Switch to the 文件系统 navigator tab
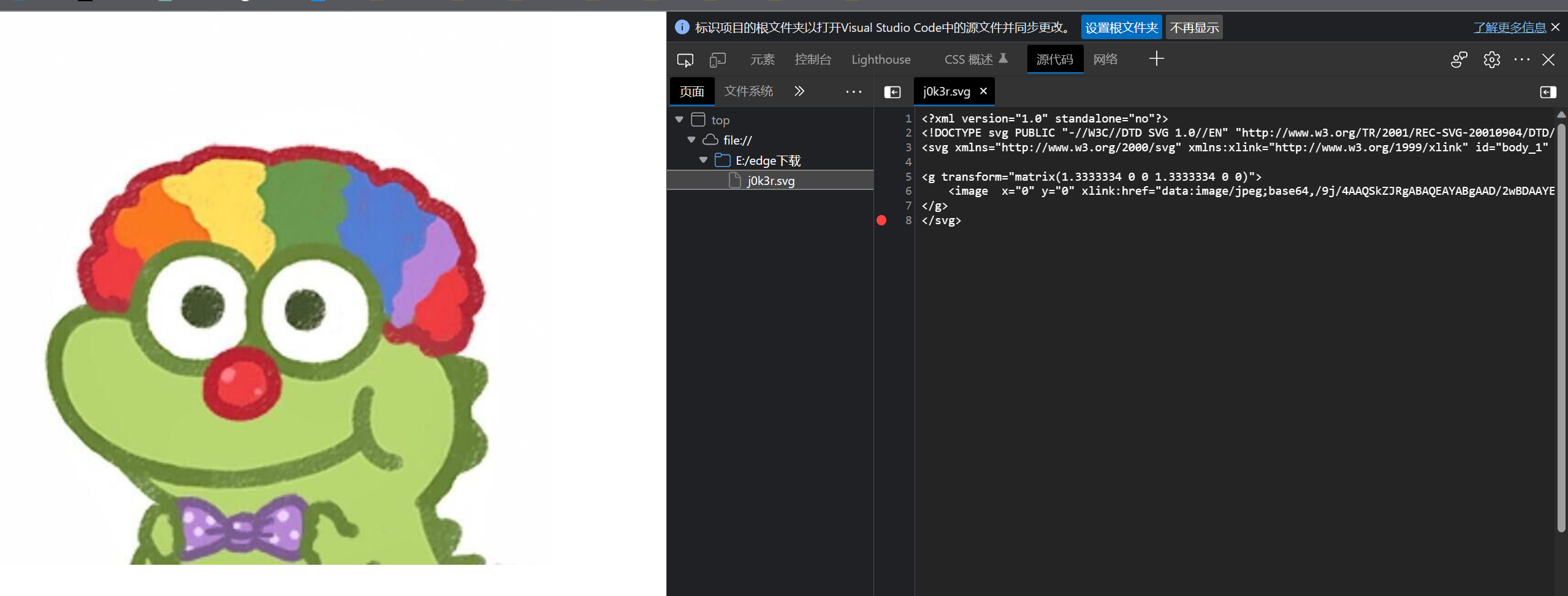This screenshot has width=1568, height=596. [748, 91]
